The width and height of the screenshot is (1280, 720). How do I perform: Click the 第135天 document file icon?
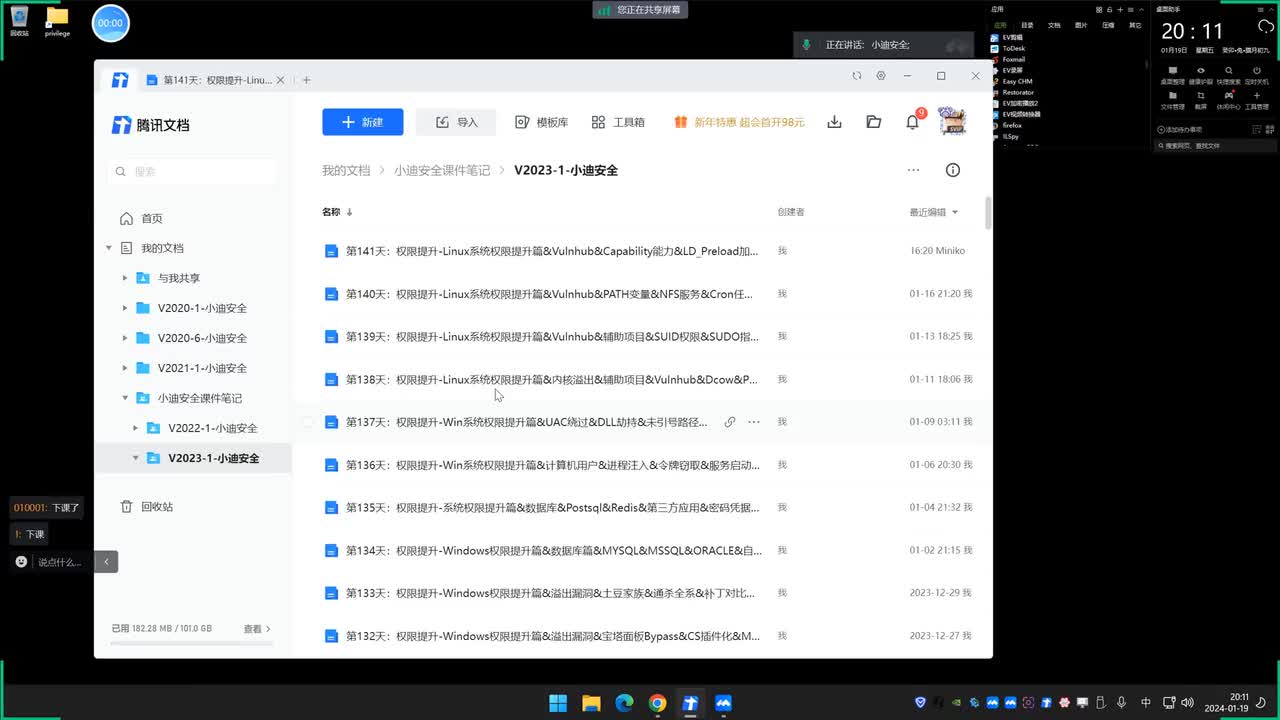pyautogui.click(x=331, y=508)
